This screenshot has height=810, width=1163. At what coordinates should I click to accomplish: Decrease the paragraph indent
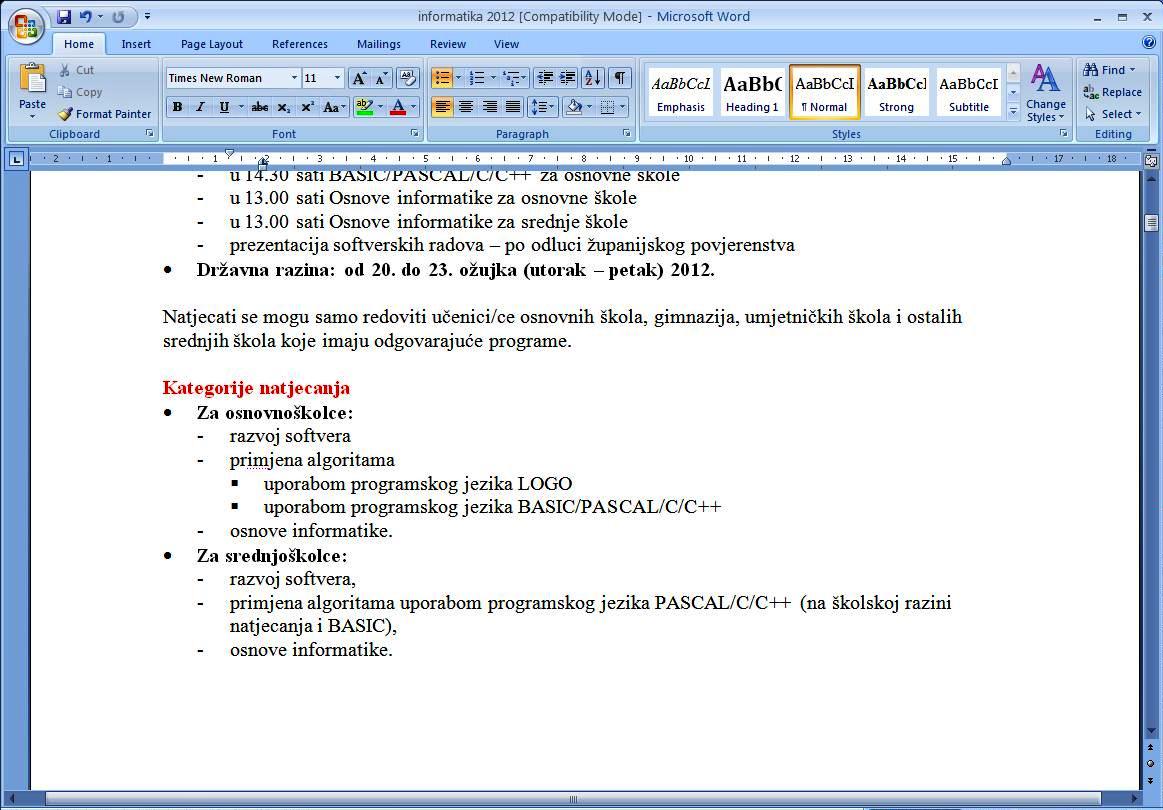coord(545,77)
